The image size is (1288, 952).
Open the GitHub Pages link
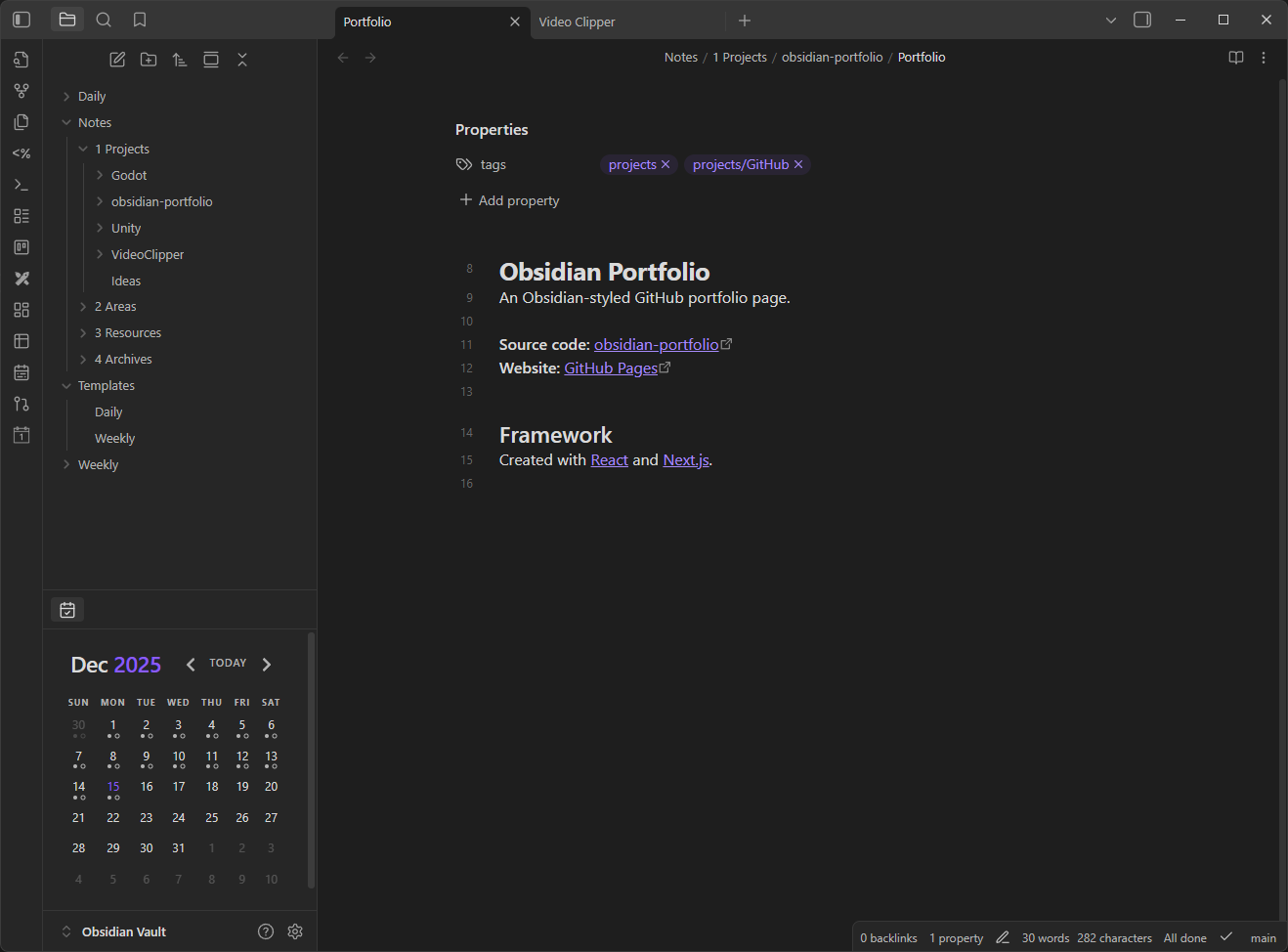click(x=610, y=368)
